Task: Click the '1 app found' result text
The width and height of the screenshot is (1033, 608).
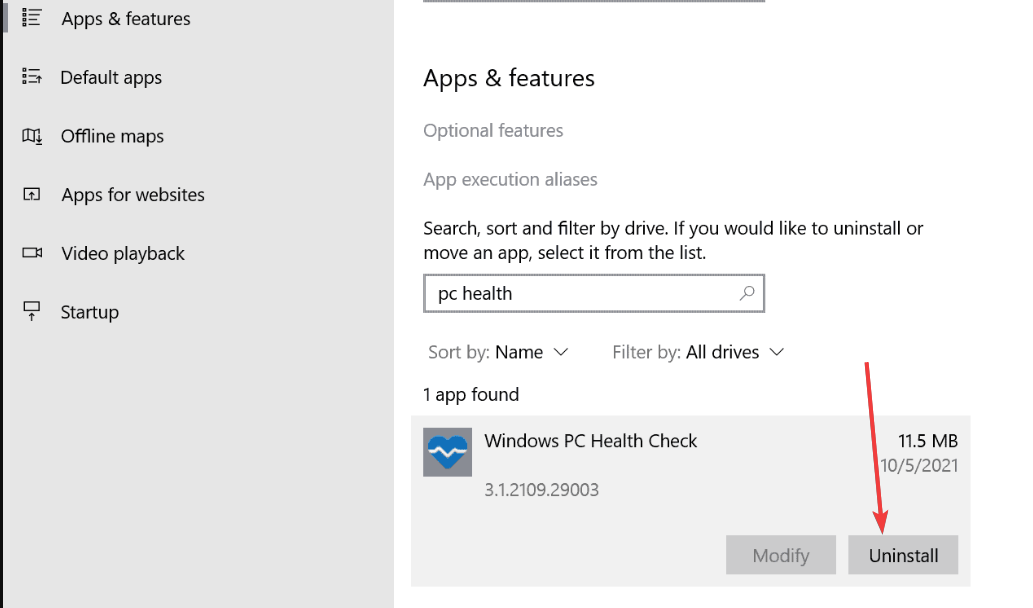Action: tap(471, 395)
